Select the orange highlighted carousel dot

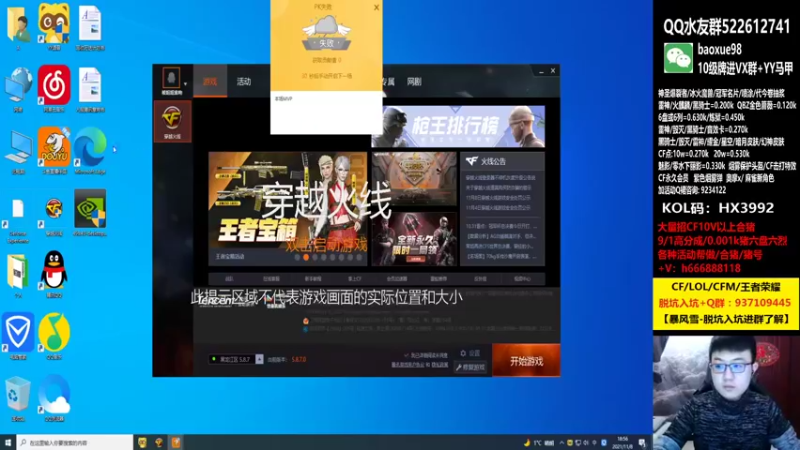click(306, 258)
